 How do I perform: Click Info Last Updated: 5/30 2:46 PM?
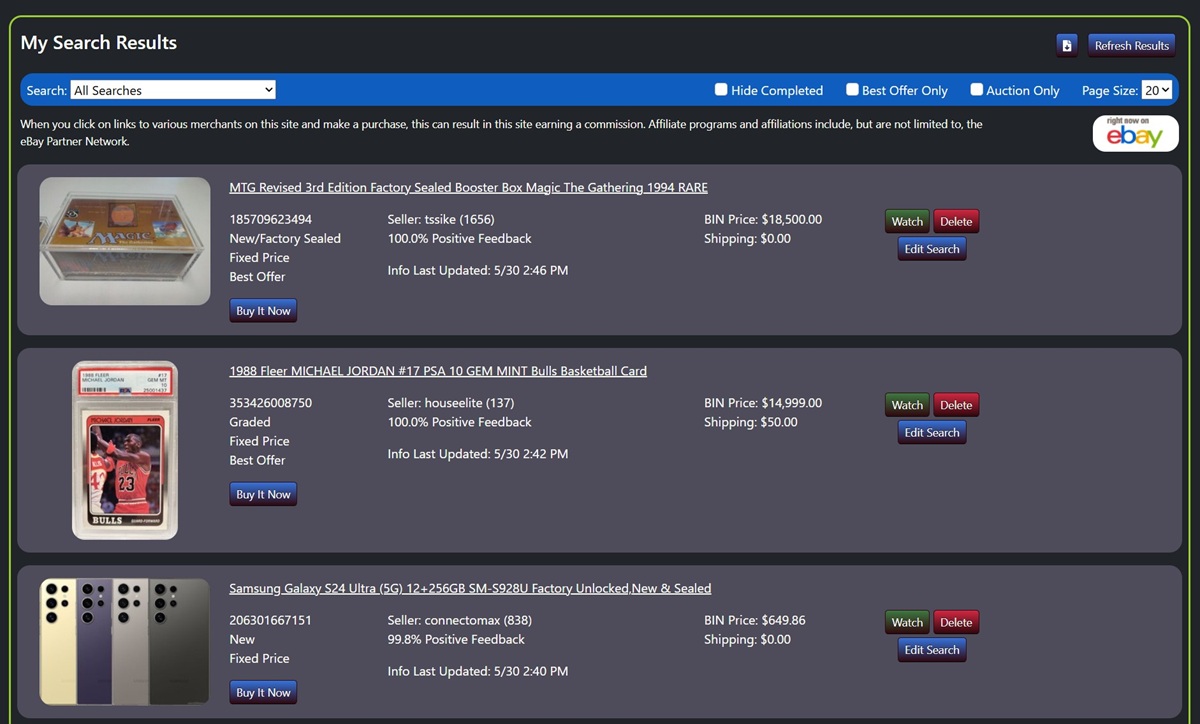[478, 270]
